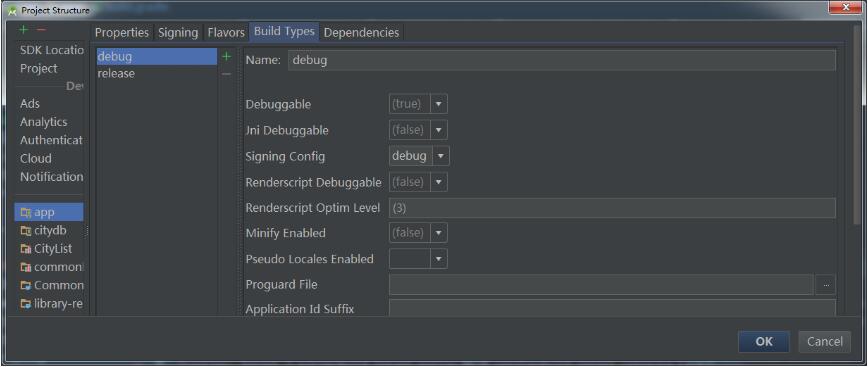Remove build type minus icon

pyautogui.click(x=226, y=74)
